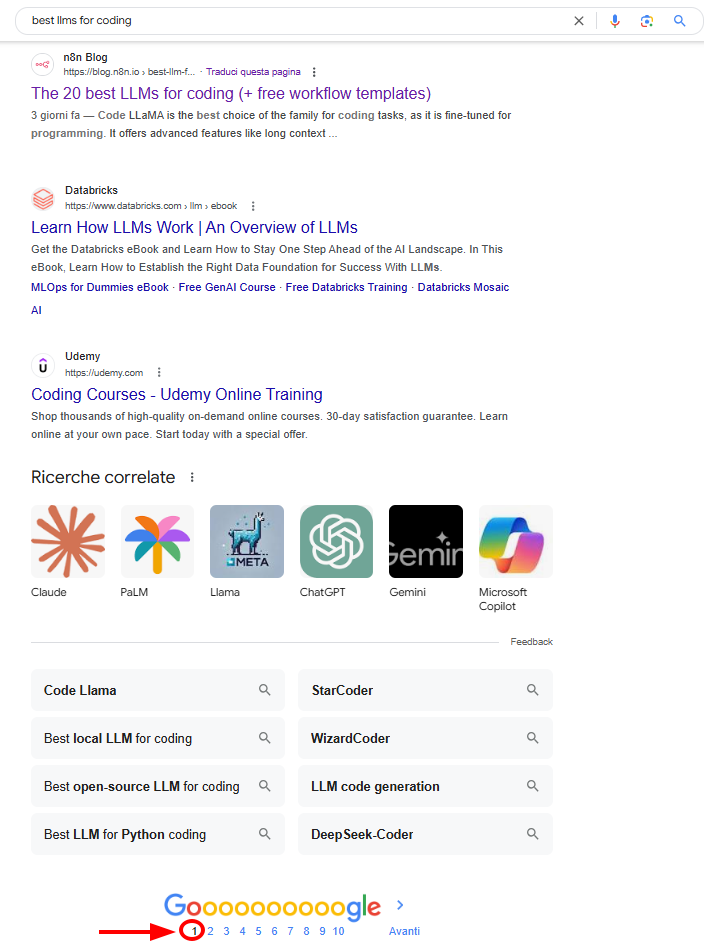Image resolution: width=704 pixels, height=941 pixels.
Task: Open three-dot menu next to Databricks result
Action: tap(253, 206)
